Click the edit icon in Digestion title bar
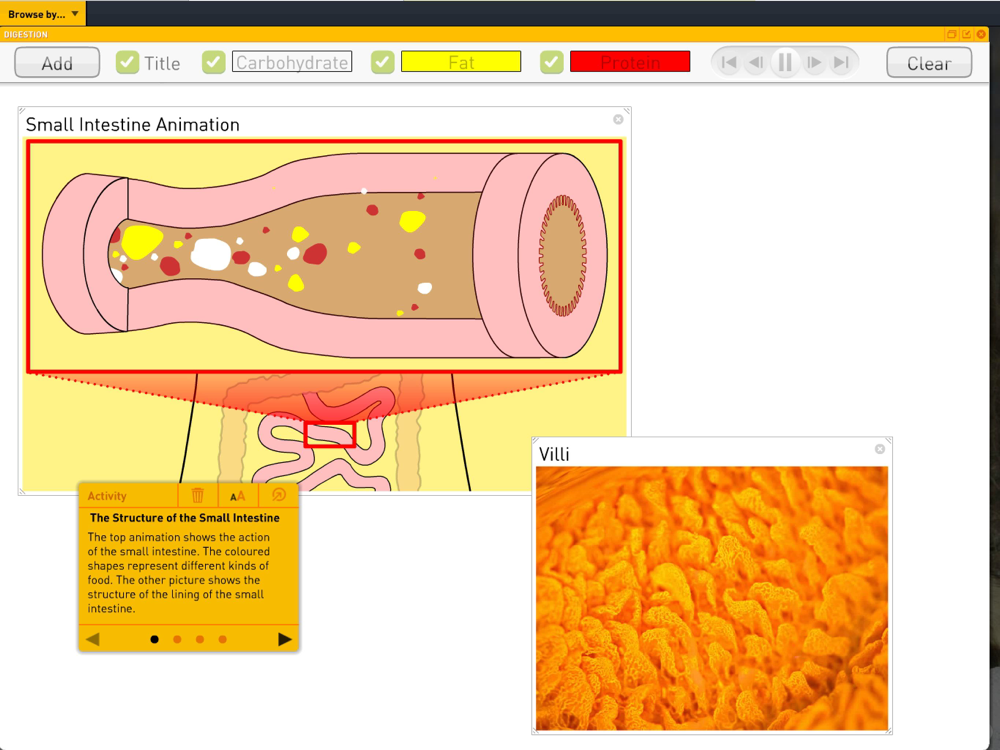This screenshot has width=1000, height=750. [x=966, y=34]
